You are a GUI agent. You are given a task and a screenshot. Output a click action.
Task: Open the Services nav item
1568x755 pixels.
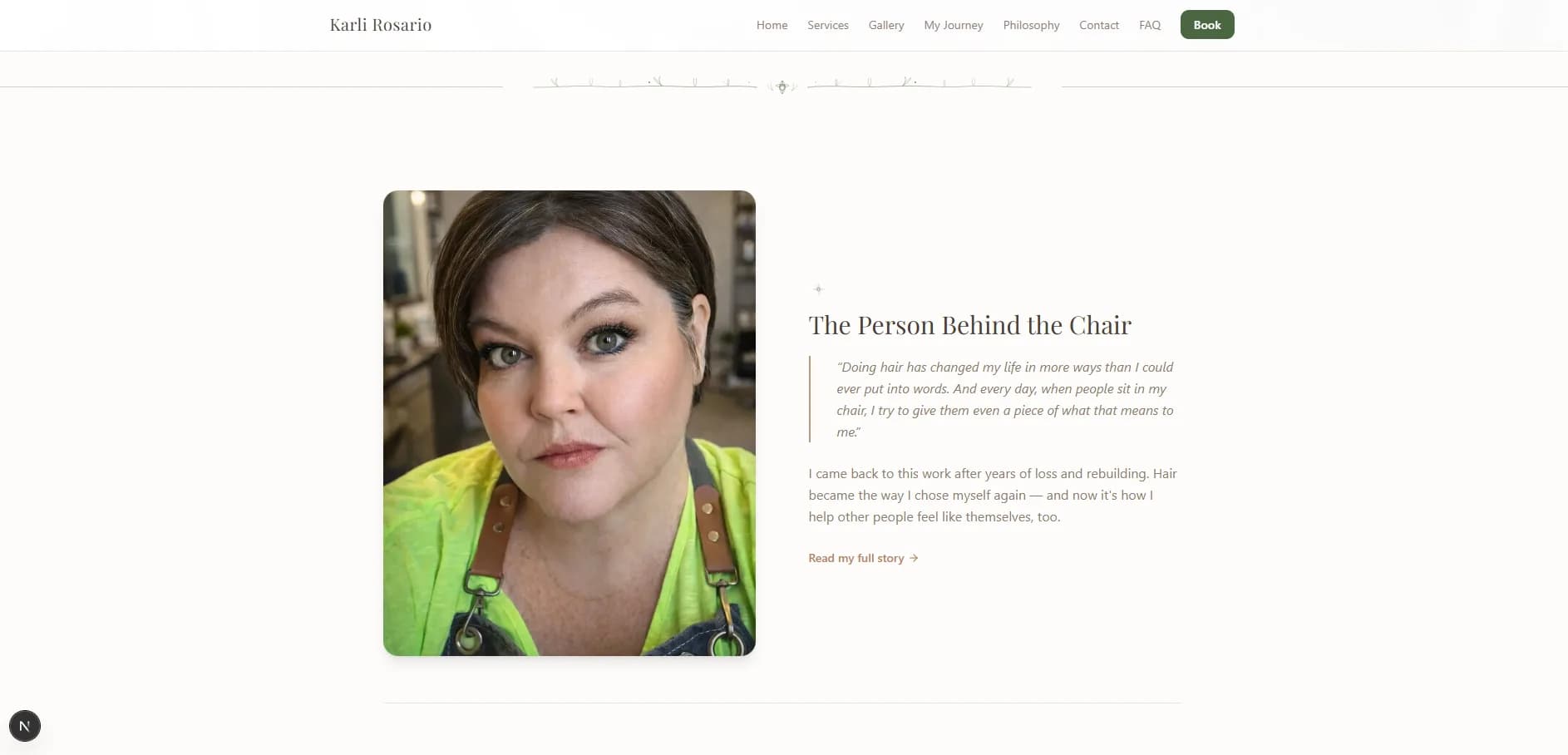(827, 25)
